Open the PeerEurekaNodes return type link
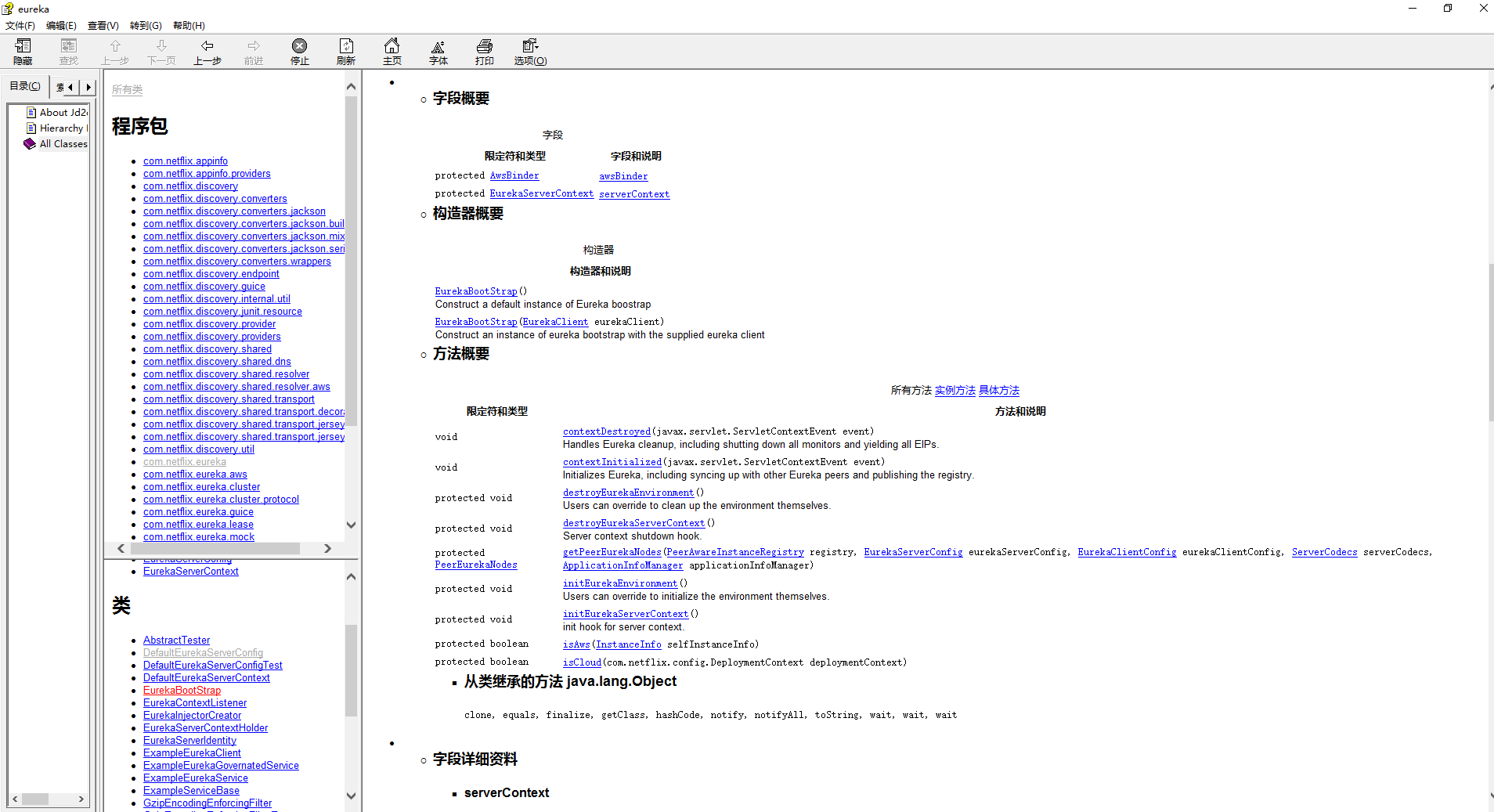 pos(476,565)
